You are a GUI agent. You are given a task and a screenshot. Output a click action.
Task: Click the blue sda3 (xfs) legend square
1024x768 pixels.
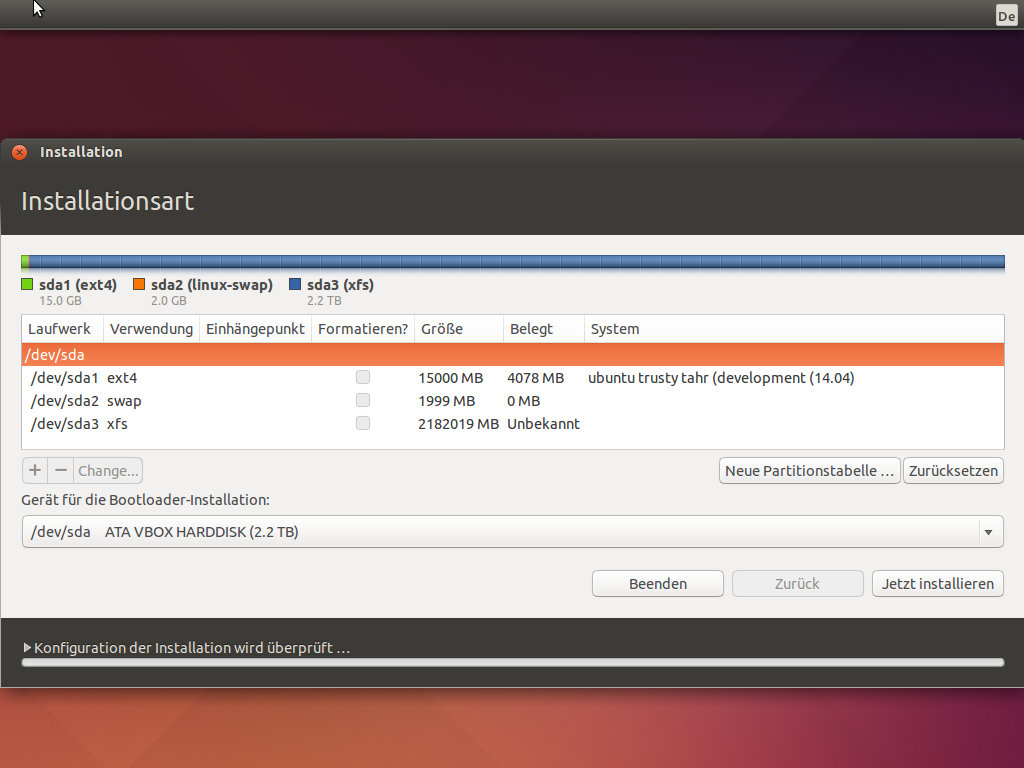(295, 285)
